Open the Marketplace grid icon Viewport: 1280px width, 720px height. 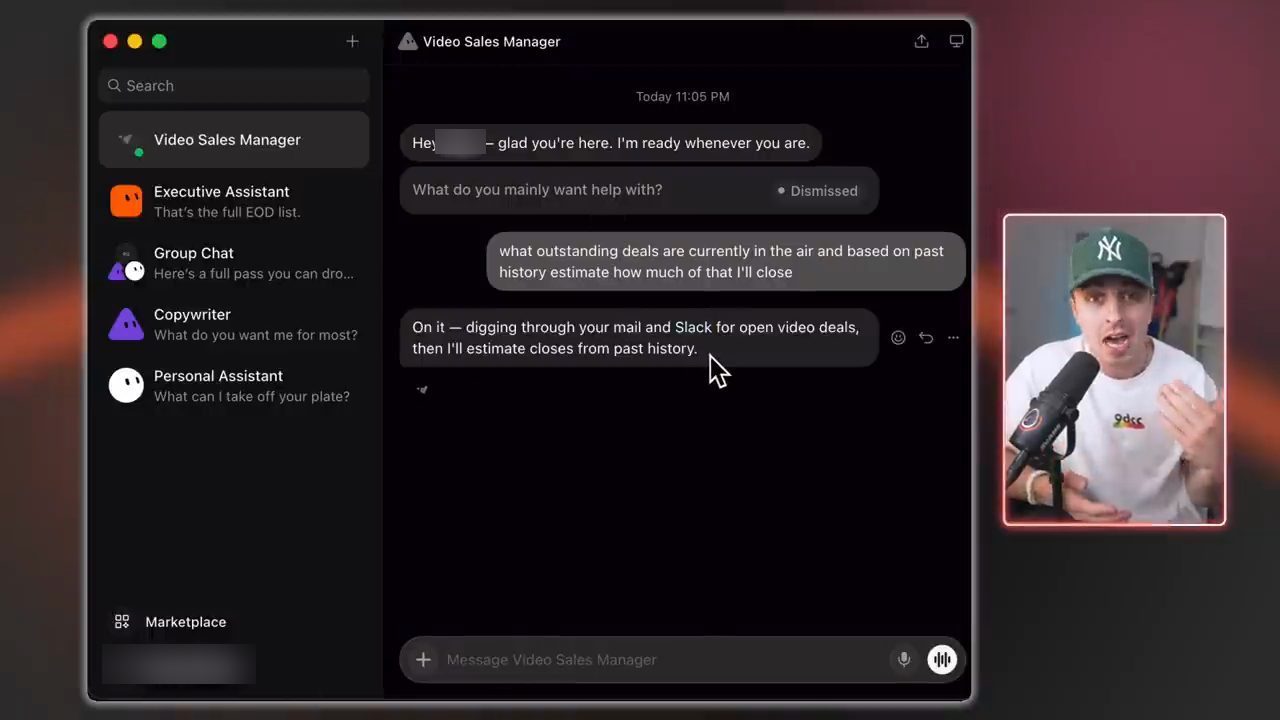point(122,622)
